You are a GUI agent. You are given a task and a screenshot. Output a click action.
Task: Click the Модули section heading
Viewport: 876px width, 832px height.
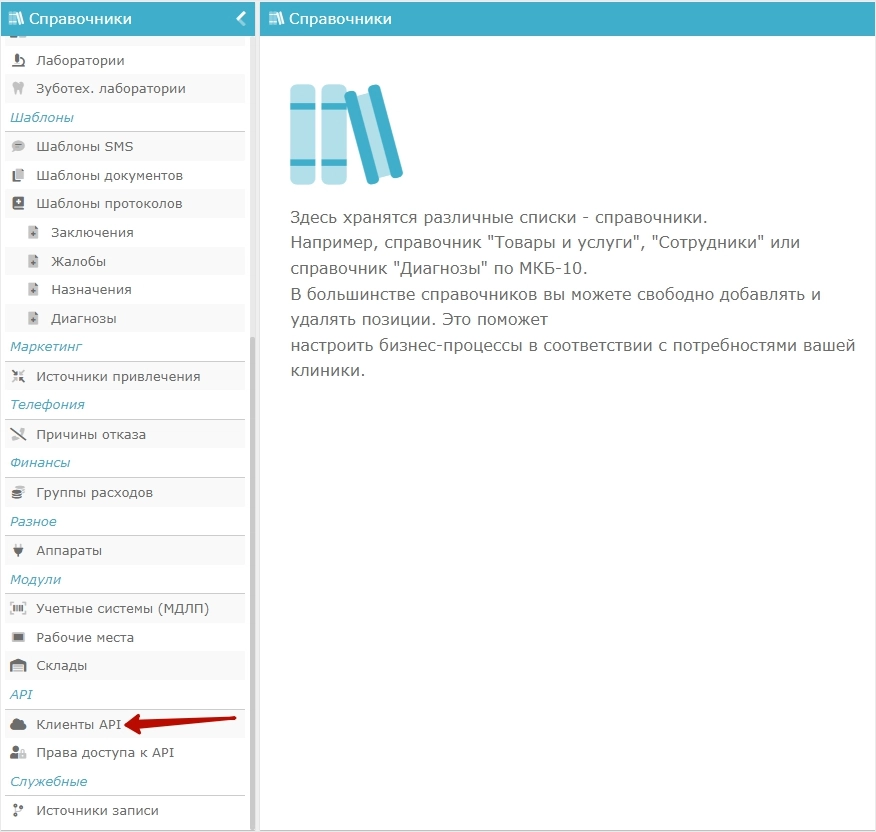pos(36,579)
